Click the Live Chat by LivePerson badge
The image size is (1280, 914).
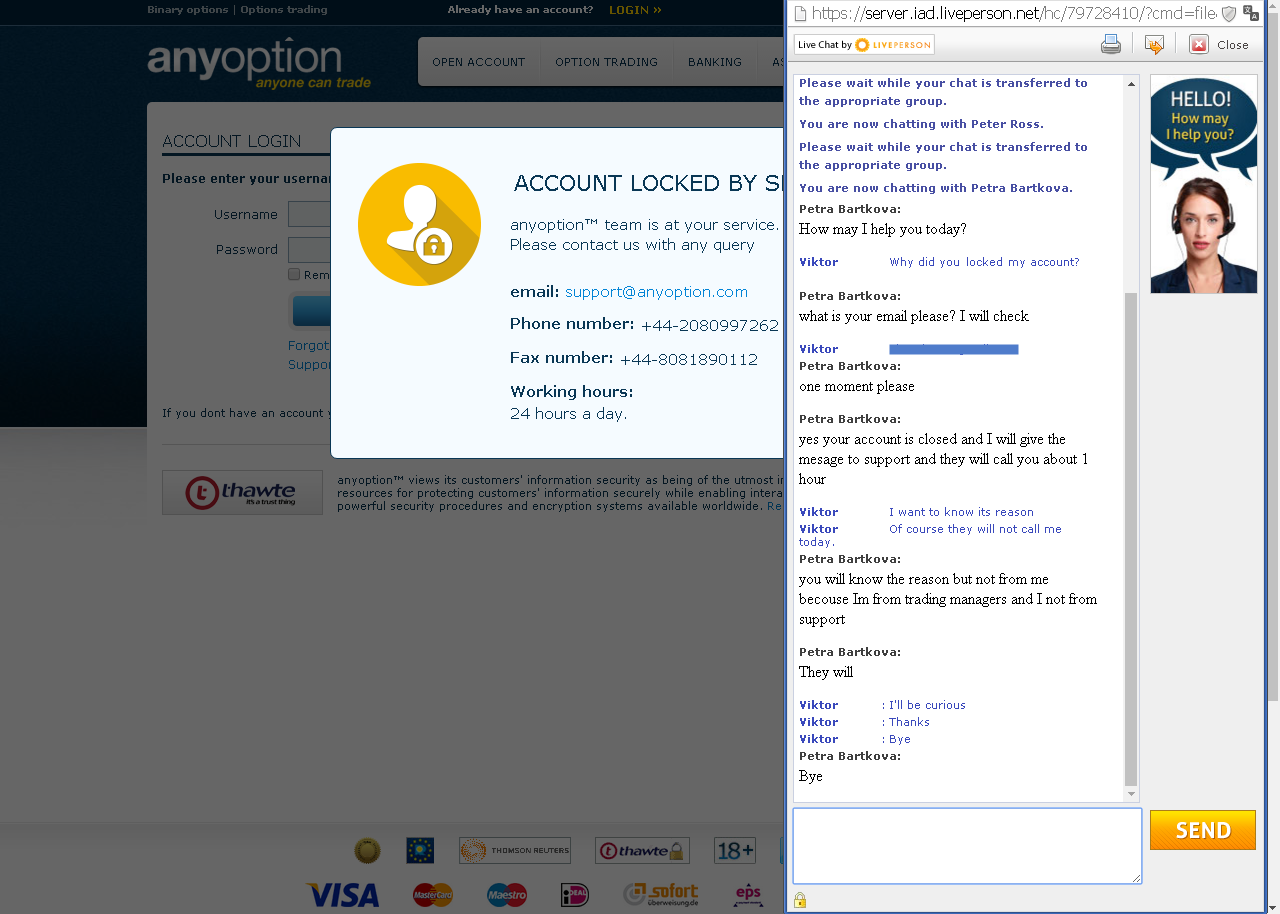864,44
